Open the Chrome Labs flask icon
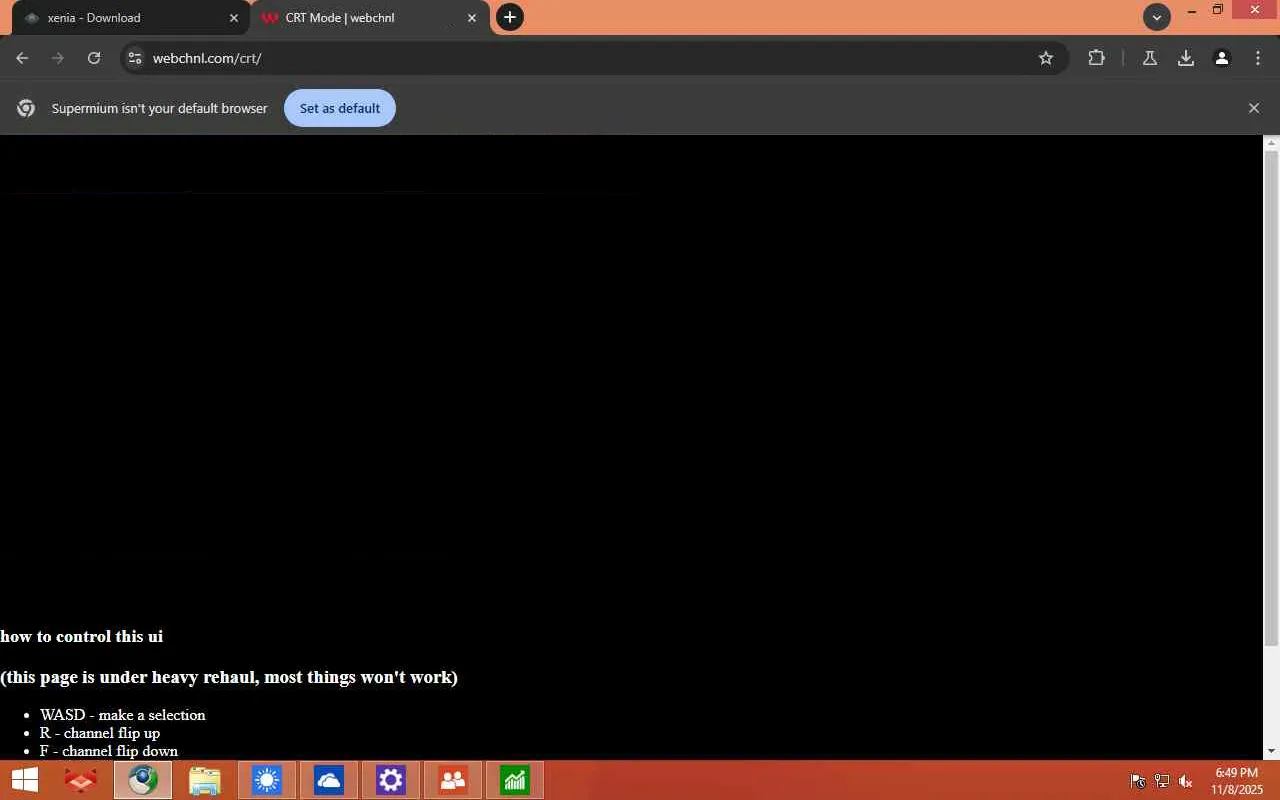The width and height of the screenshot is (1280, 800). pos(1150,58)
